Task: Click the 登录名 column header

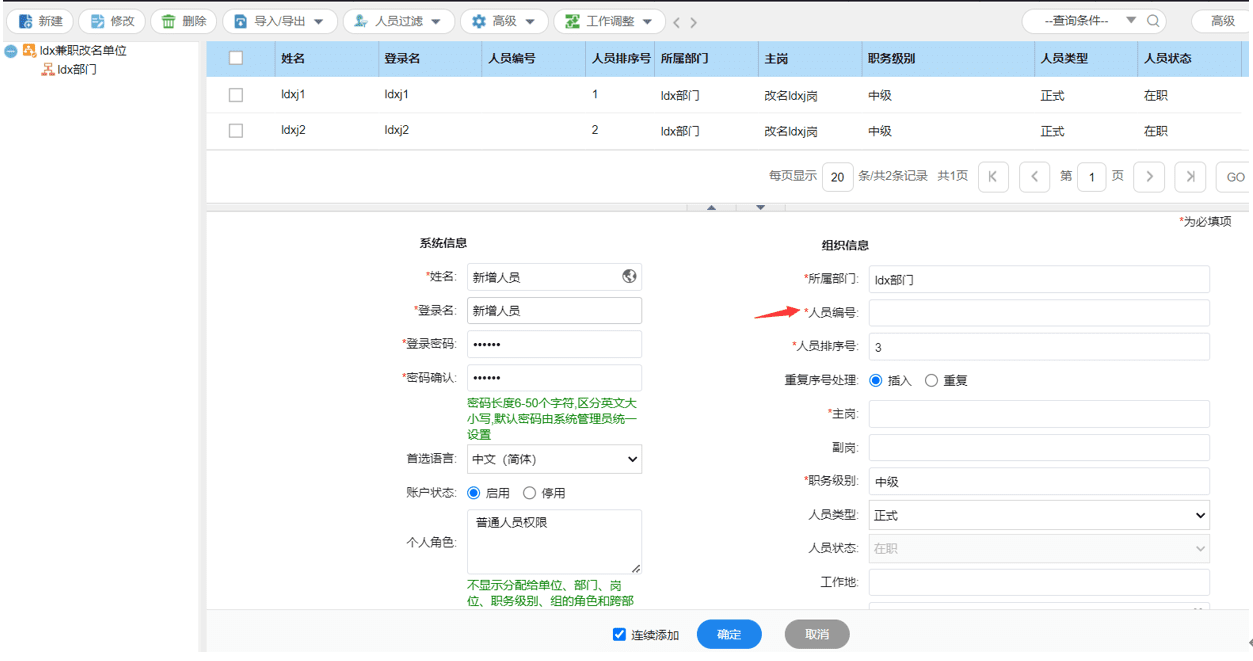Action: pos(402,59)
